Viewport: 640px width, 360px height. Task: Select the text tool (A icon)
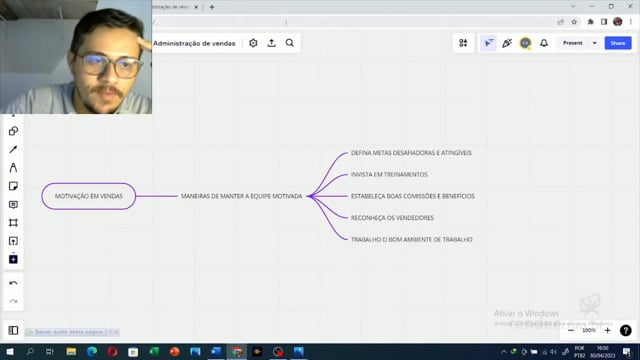(13, 168)
